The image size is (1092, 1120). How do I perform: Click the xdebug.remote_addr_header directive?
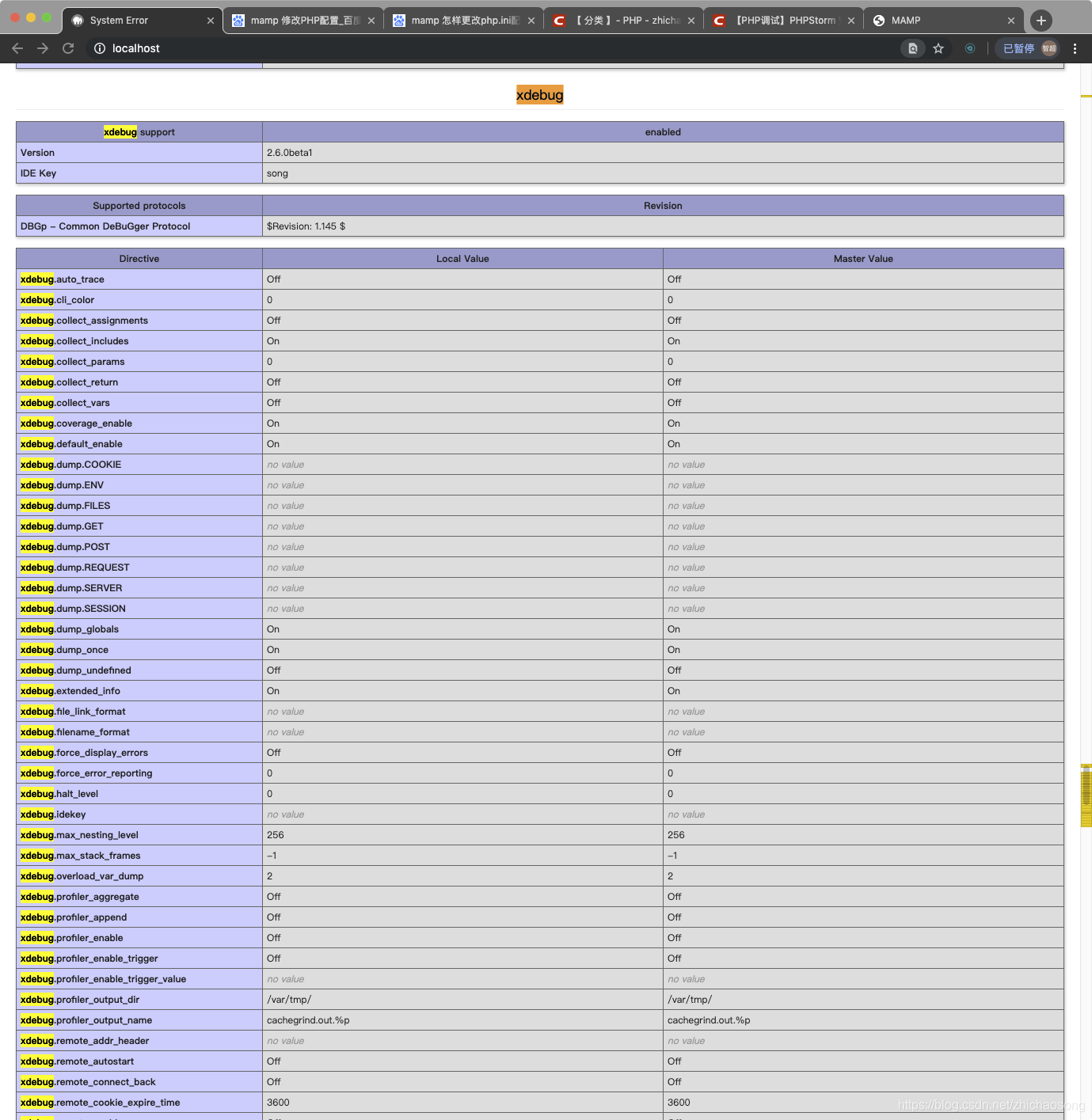85,1041
